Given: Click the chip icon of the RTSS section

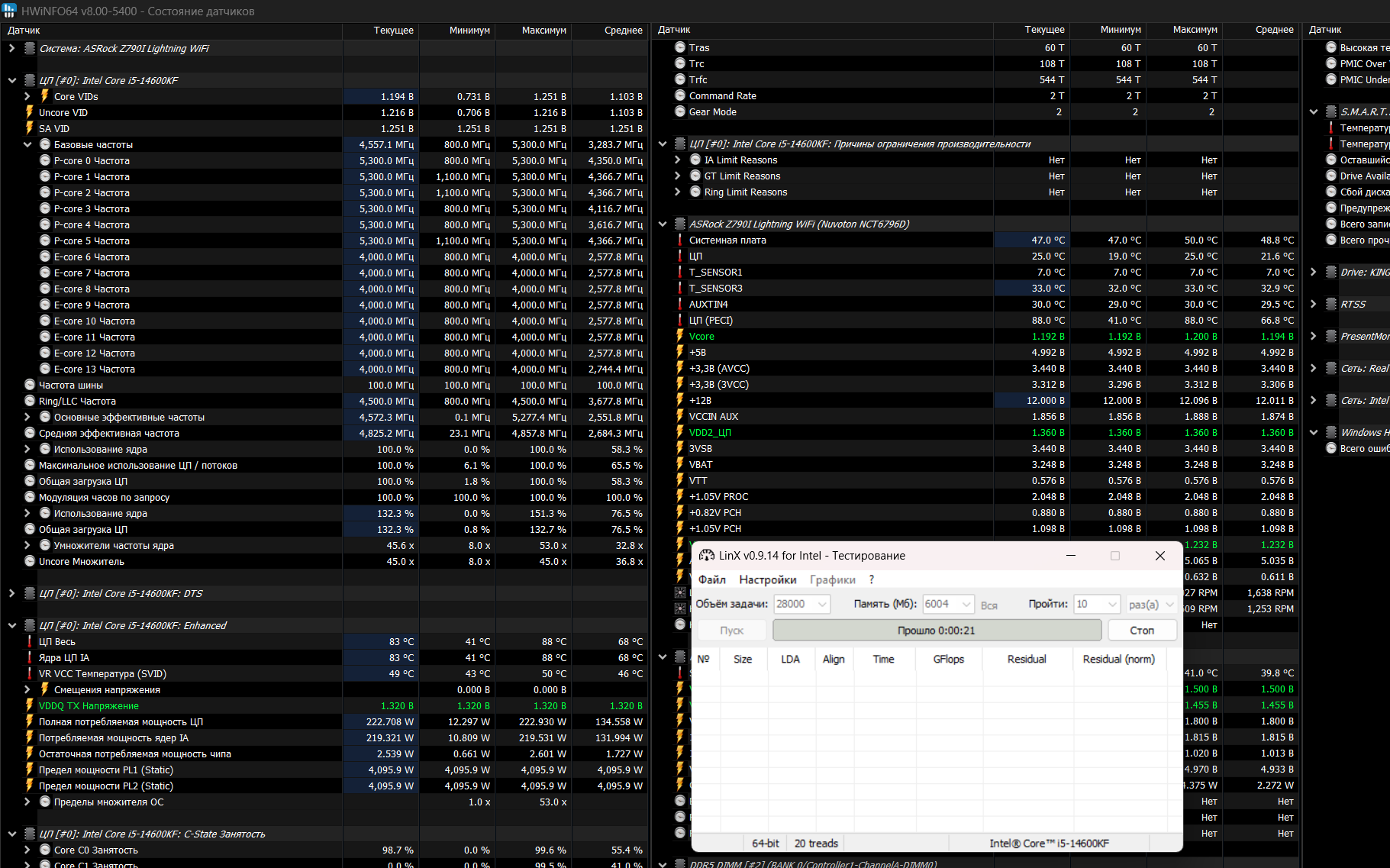Looking at the screenshot, I should pyautogui.click(x=1331, y=304).
